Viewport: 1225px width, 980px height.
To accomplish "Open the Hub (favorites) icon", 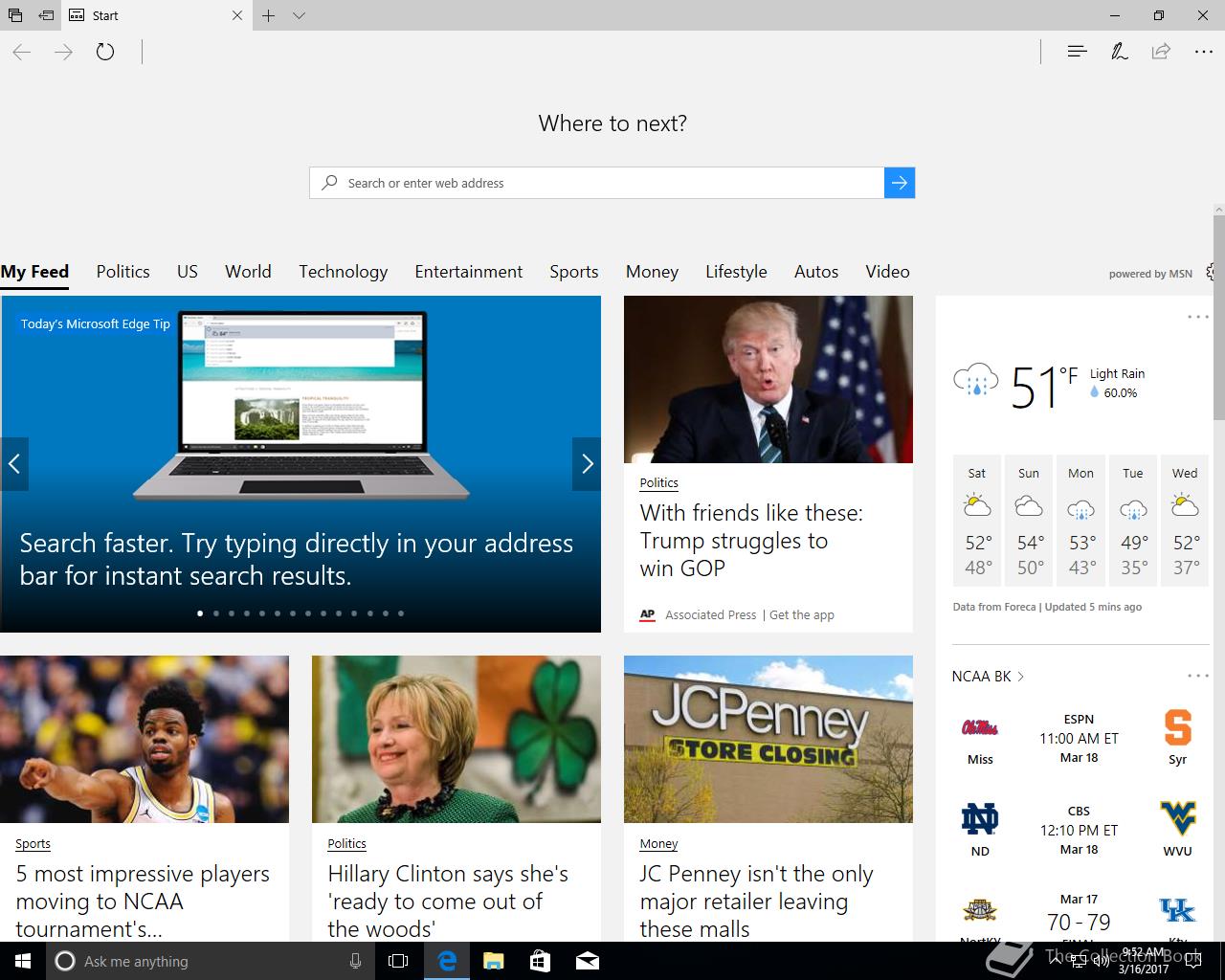I will coord(1077,52).
